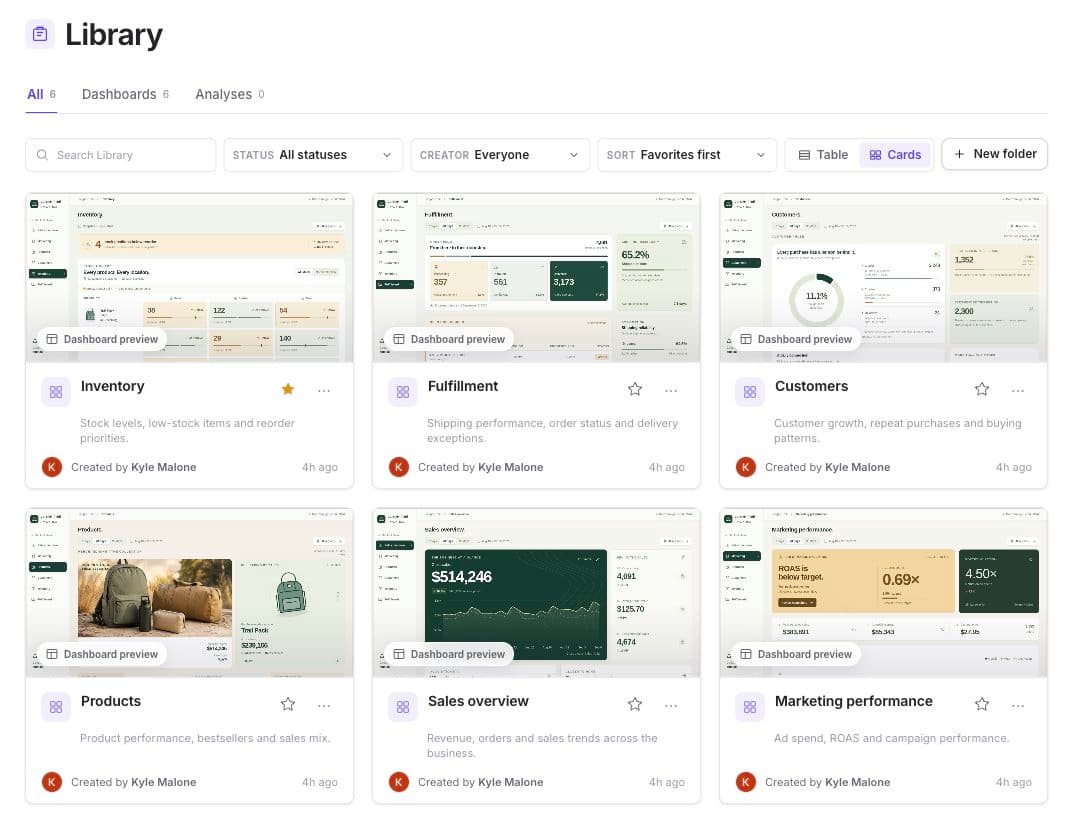Click the magnifier icon in Search Library
Image resolution: width=1080 pixels, height=828 pixels.
coord(42,155)
